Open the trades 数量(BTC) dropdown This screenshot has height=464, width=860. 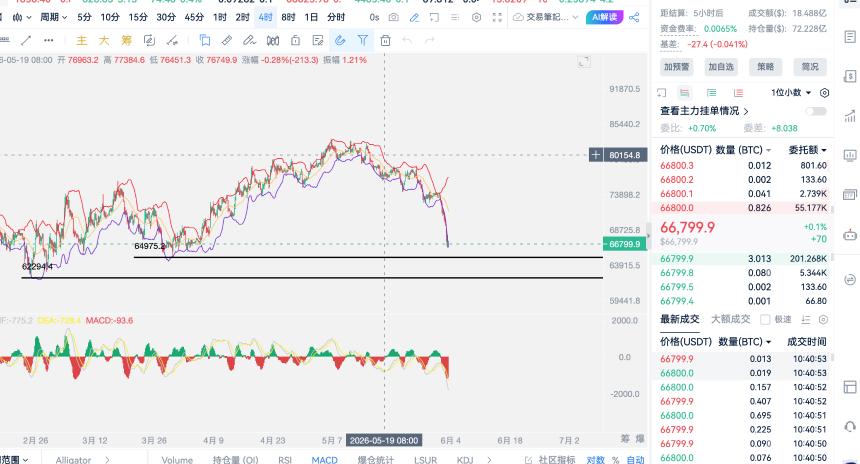[745, 342]
